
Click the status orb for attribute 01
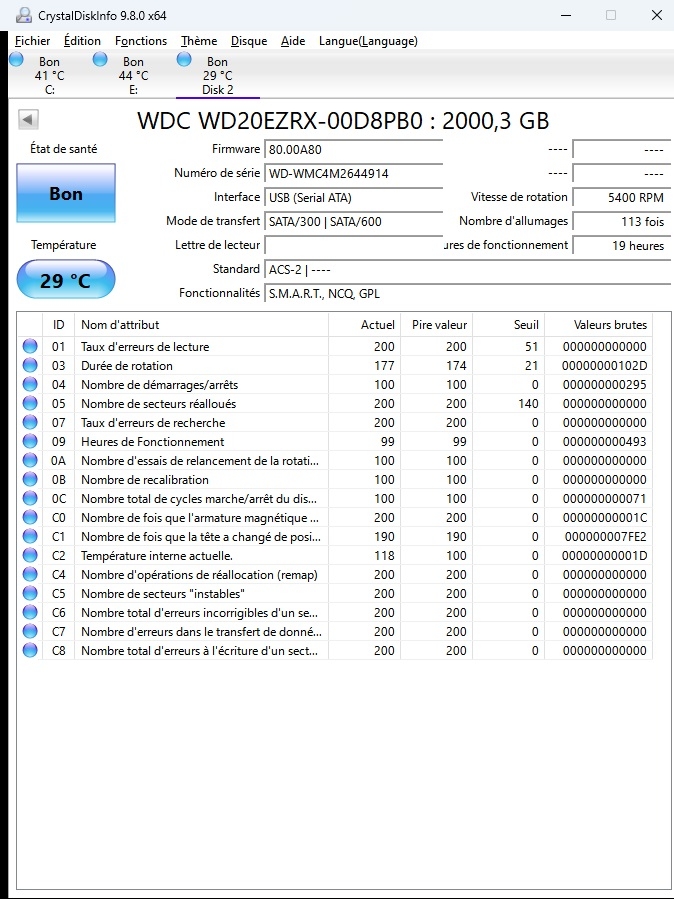pyautogui.click(x=30, y=346)
